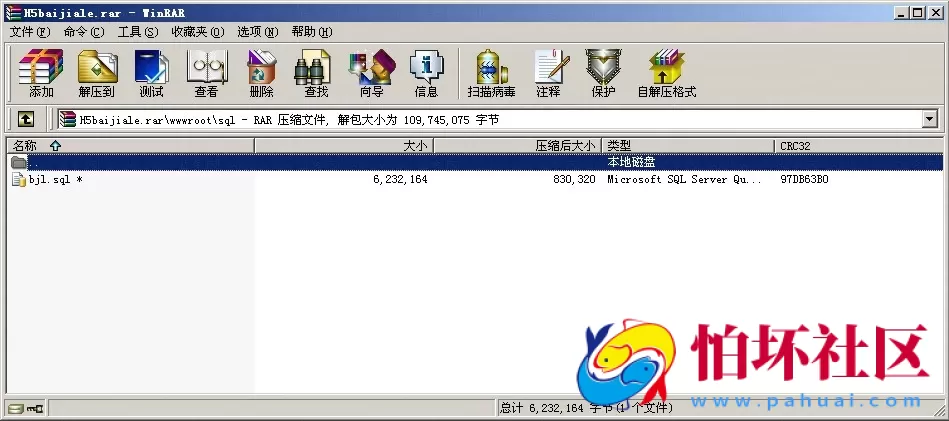Open the 文件(F) menu

(x=30, y=32)
